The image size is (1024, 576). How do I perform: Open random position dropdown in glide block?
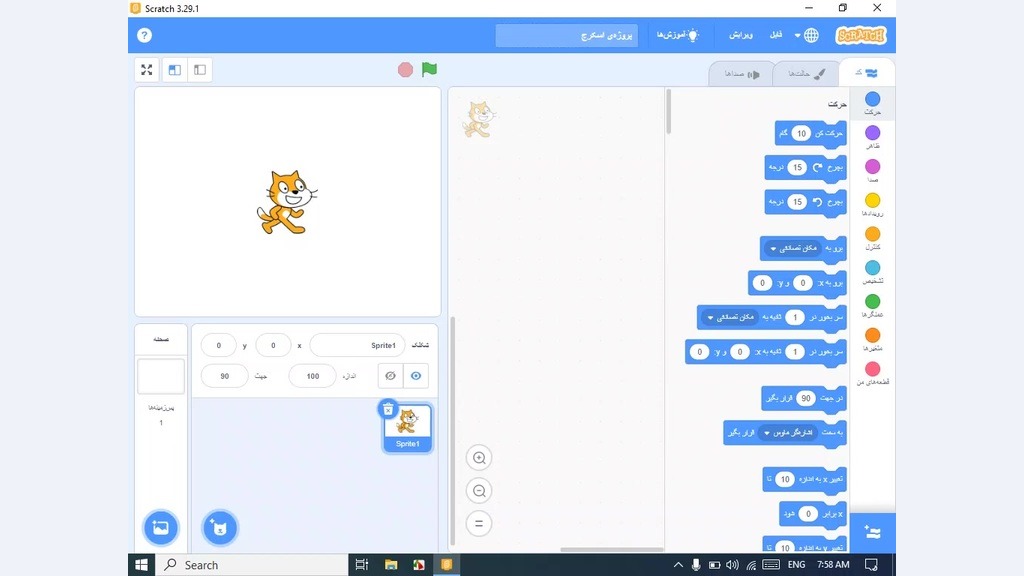pyautogui.click(x=730, y=317)
